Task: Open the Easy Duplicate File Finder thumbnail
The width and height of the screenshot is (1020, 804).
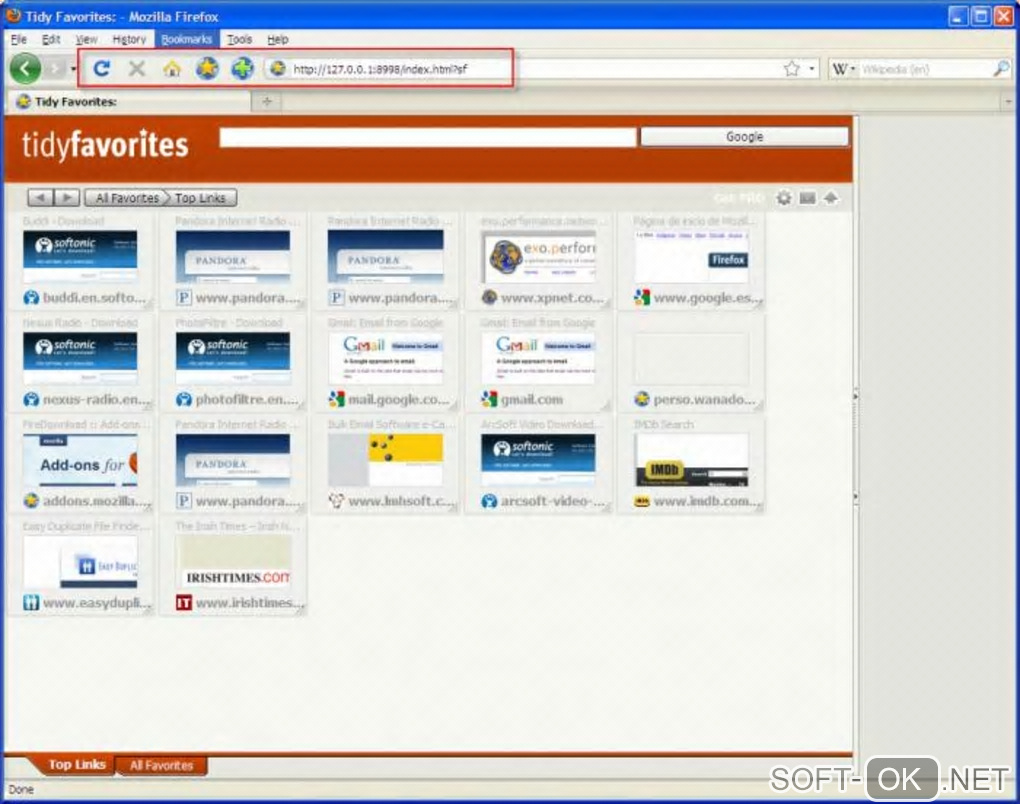Action: point(80,562)
